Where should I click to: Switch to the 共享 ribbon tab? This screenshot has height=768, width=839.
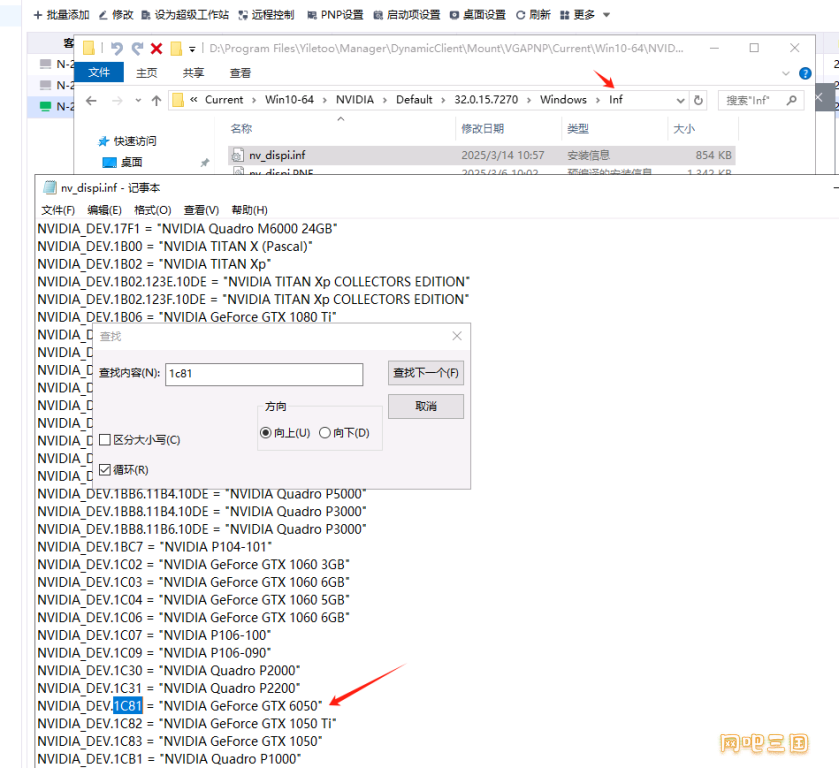coord(193,73)
